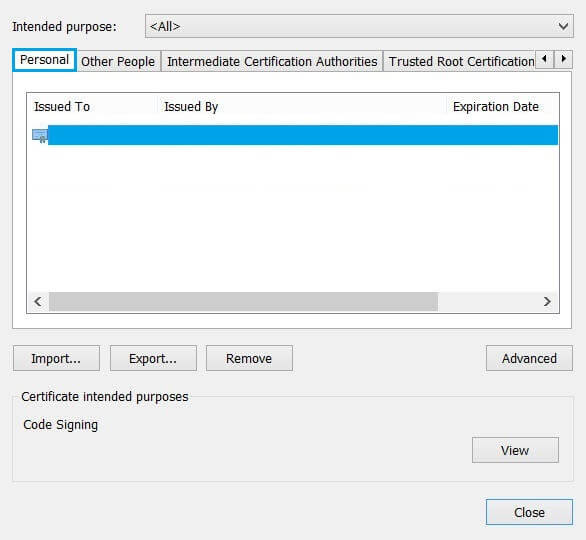Open Intermediate Certification Authorities tab
The height and width of the screenshot is (540, 586).
click(x=272, y=61)
